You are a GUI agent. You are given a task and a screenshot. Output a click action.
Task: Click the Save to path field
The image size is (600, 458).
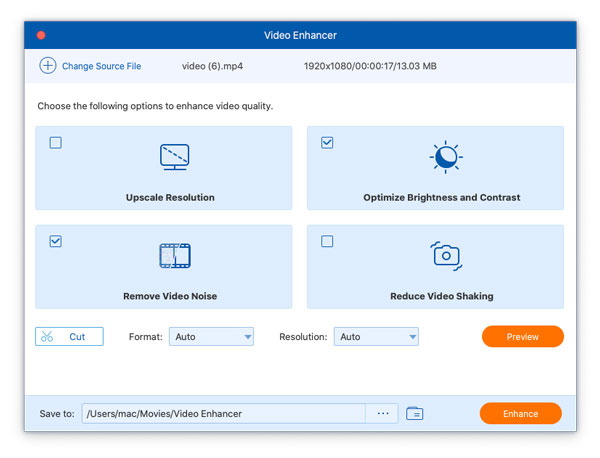(222, 413)
